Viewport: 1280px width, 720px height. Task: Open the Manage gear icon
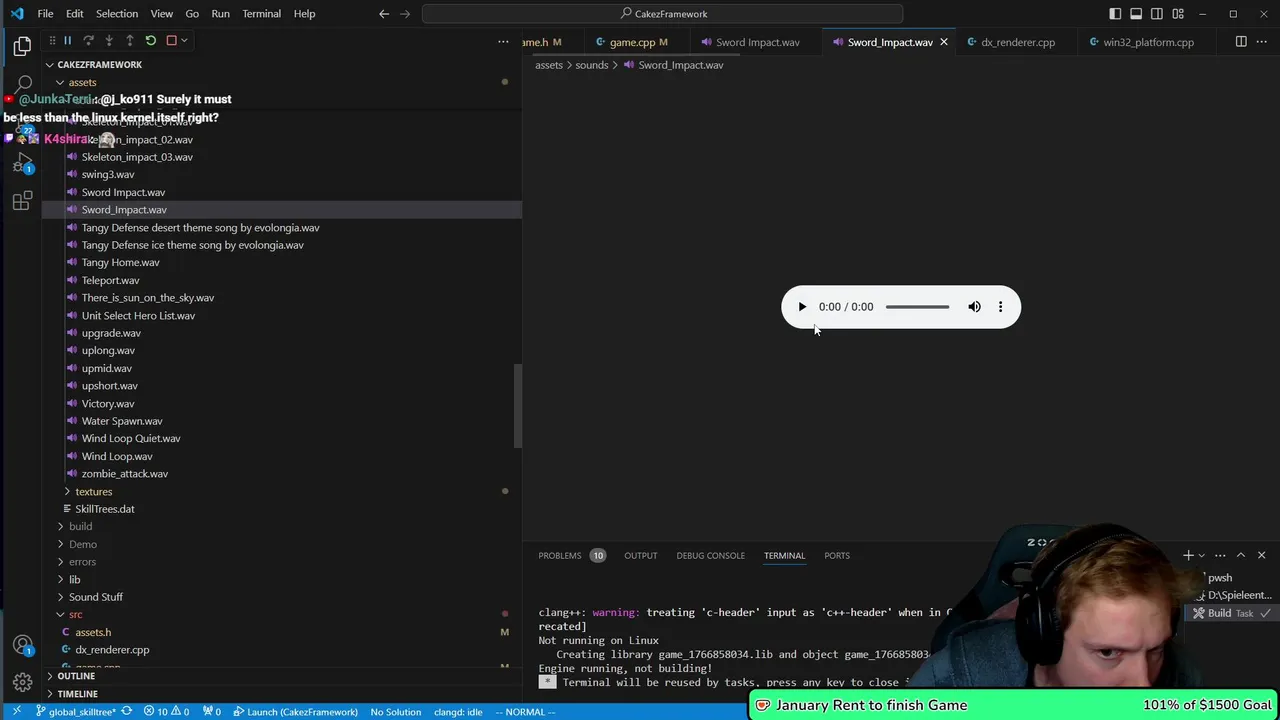pos(22,684)
